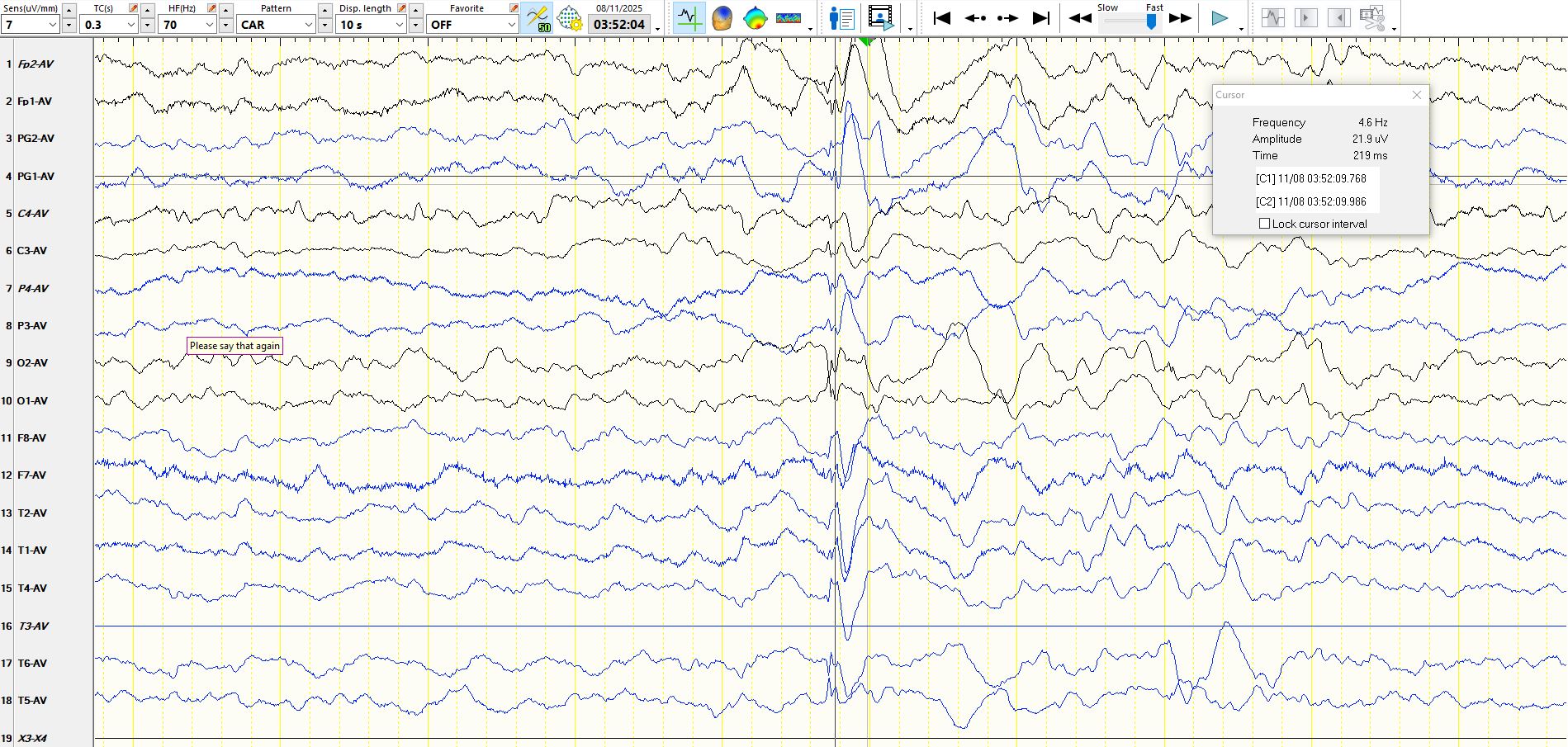This screenshot has width=1568, height=747.
Task: Click the 21.9 uV Amplitude value
Action: pos(1370,139)
